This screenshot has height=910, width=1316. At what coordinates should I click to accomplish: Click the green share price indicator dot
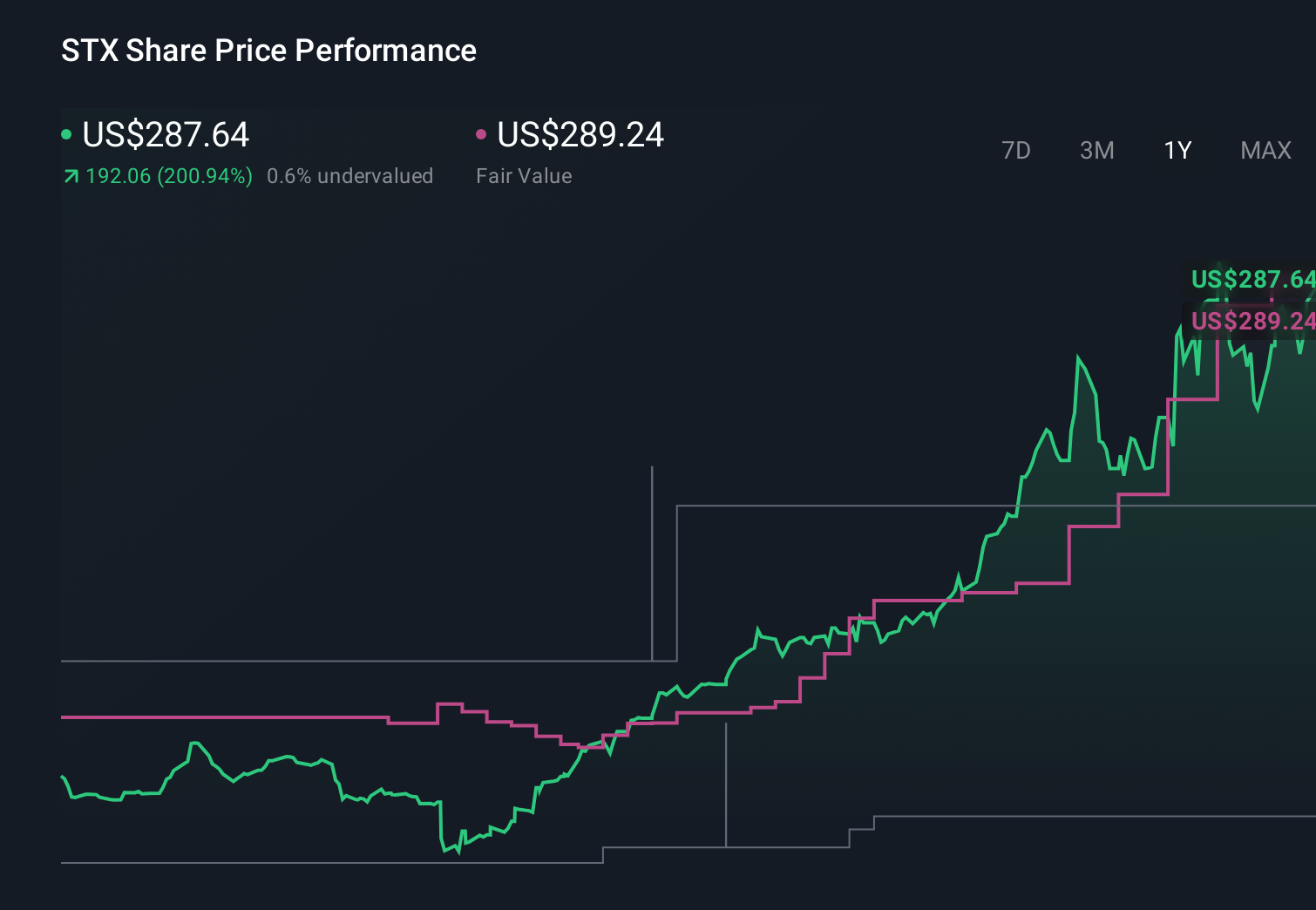[x=66, y=132]
